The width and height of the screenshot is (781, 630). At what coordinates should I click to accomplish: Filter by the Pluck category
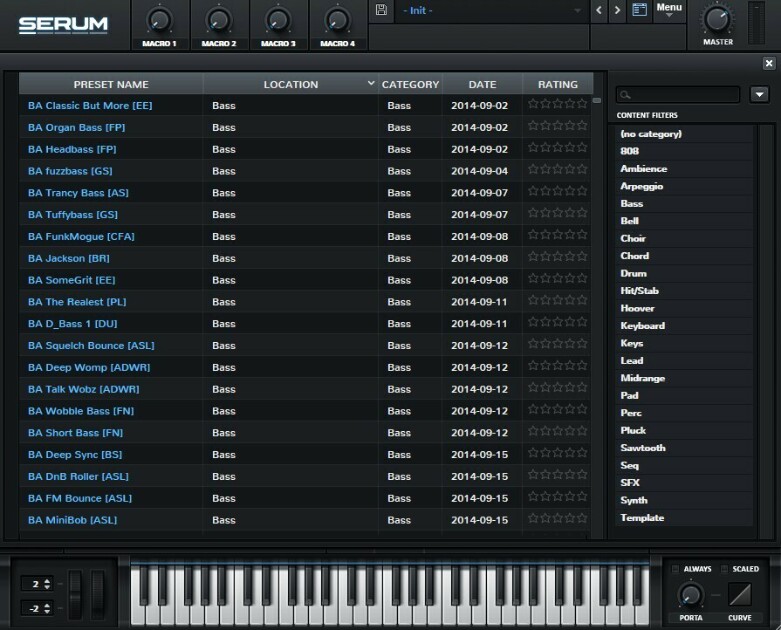click(683, 430)
